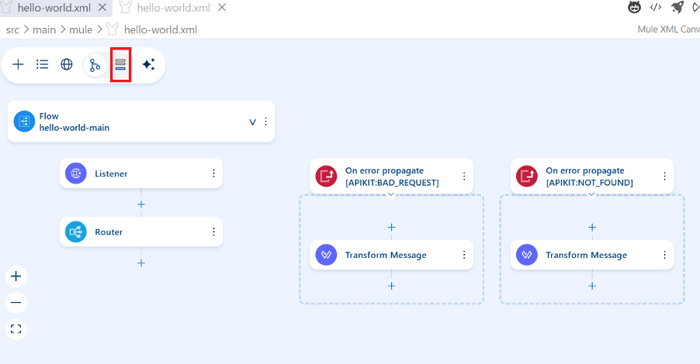Click the hello-world.xml breadcrumb entry
700x364 pixels.
[160, 30]
